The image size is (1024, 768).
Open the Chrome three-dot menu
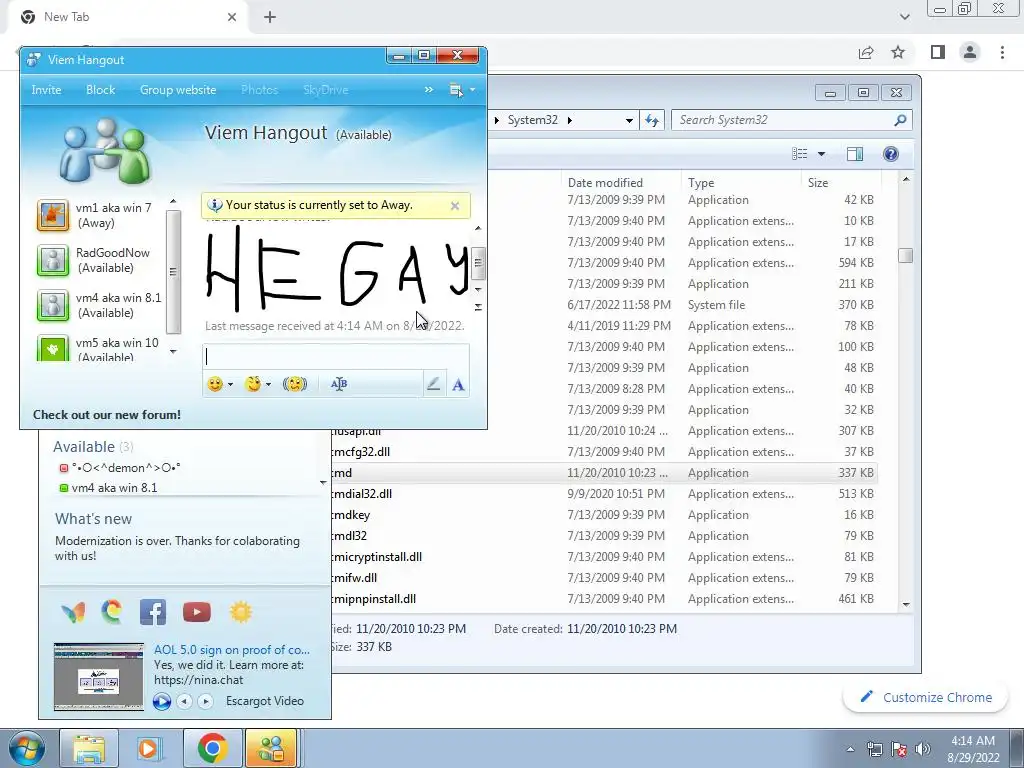pos(1002,52)
